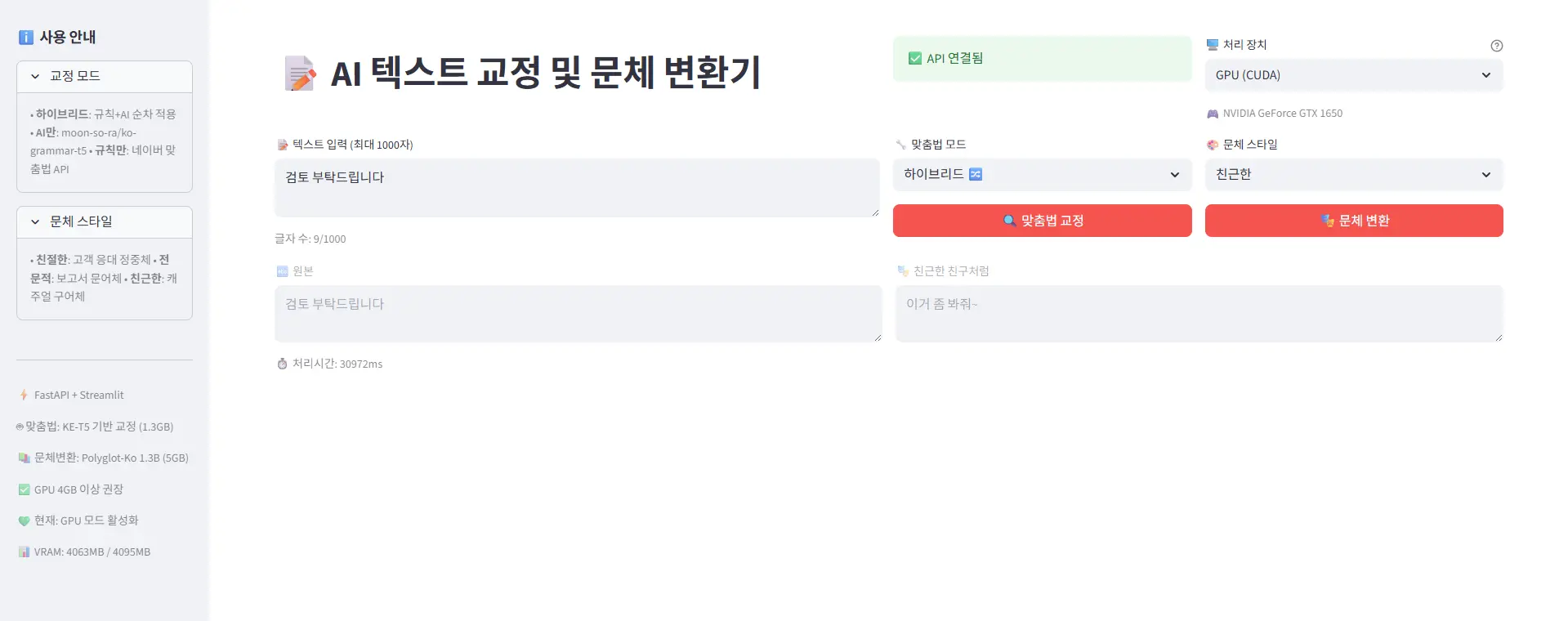This screenshot has height=621, width=1568.
Task: Click the lightning icon by FastAPI + Streamlit
Action: [x=24, y=395]
